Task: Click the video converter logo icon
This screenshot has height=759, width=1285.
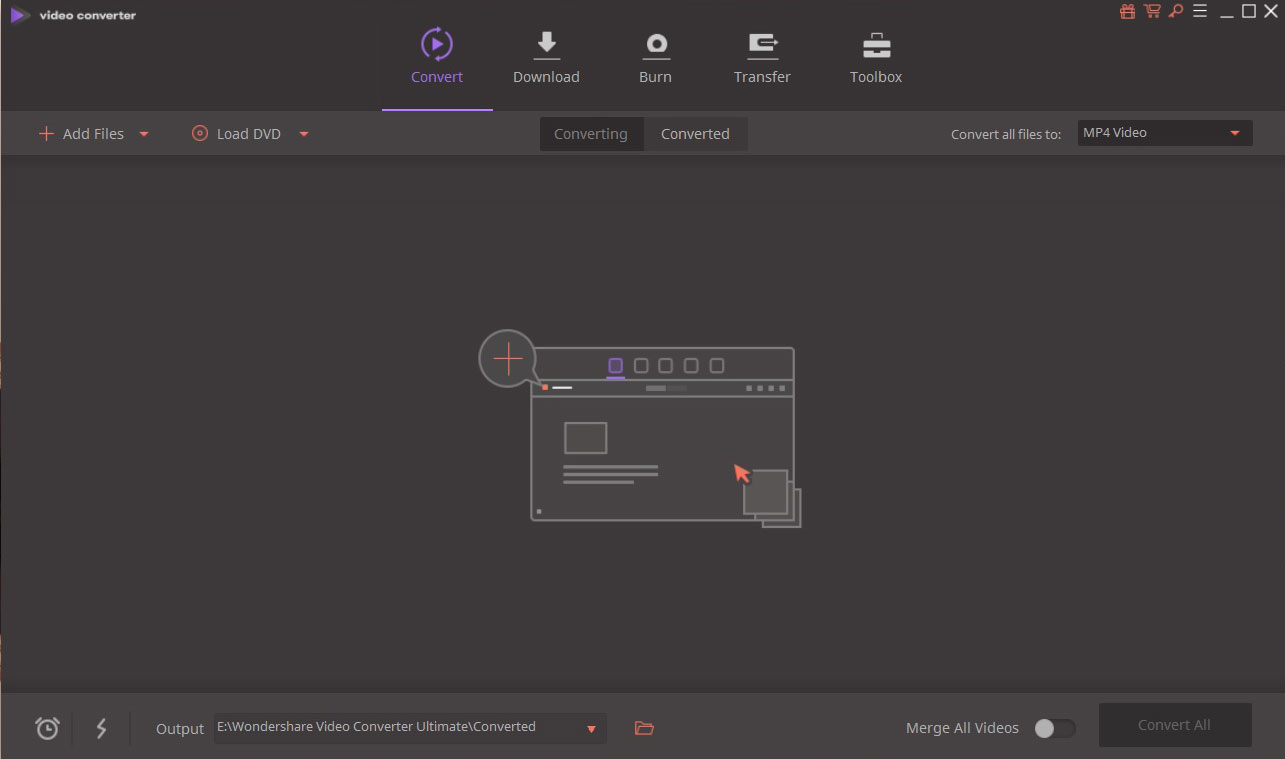Action: [x=19, y=15]
